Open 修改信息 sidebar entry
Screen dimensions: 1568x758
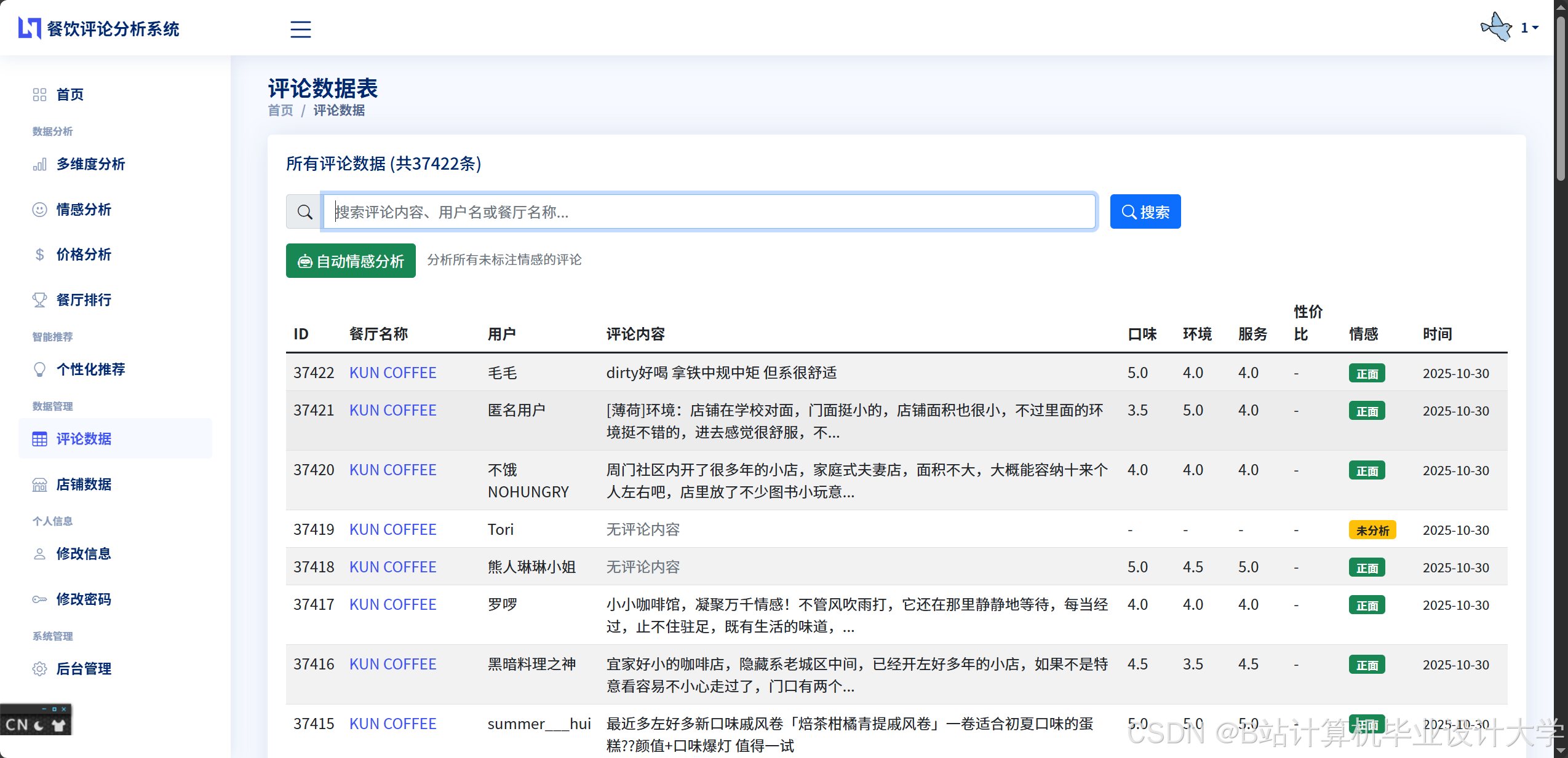point(84,554)
